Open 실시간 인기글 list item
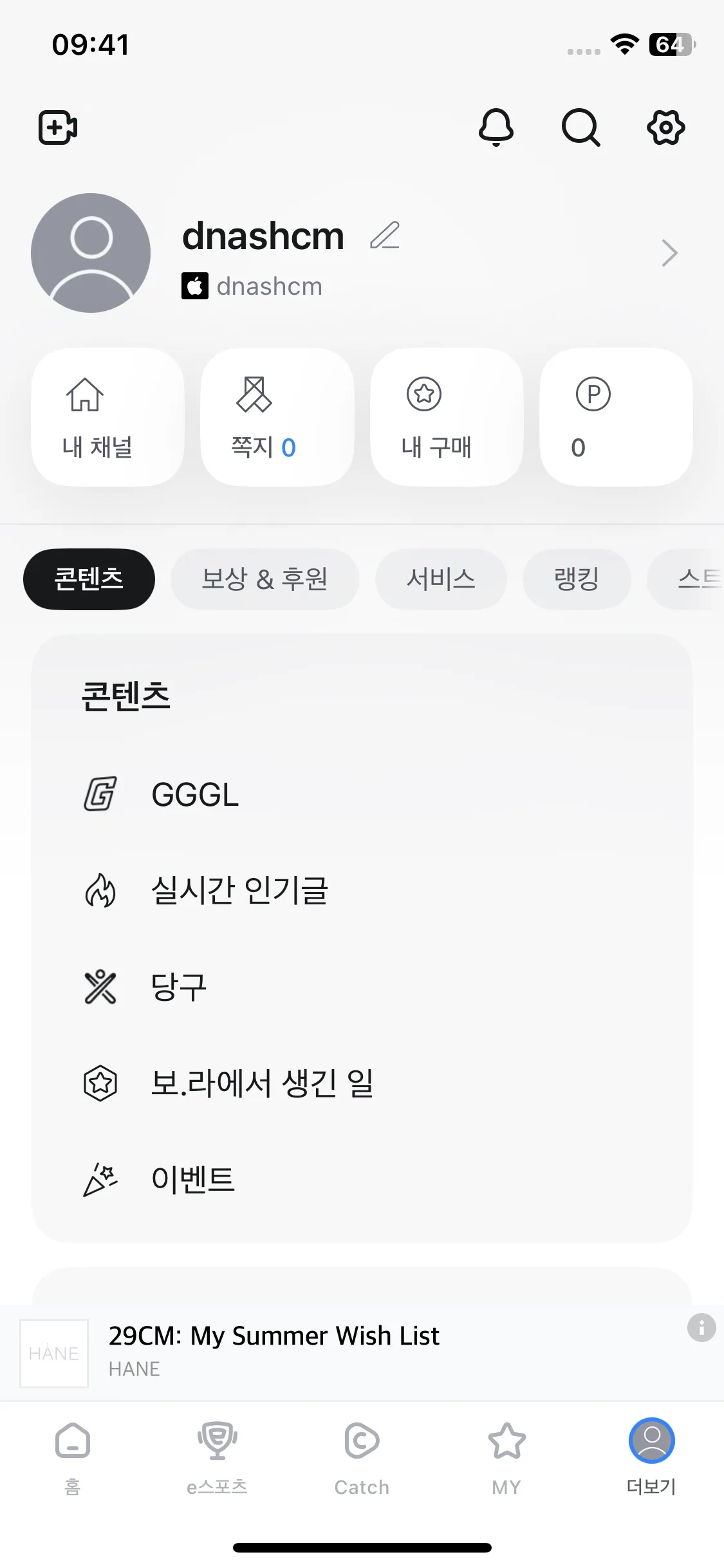 tap(362, 891)
